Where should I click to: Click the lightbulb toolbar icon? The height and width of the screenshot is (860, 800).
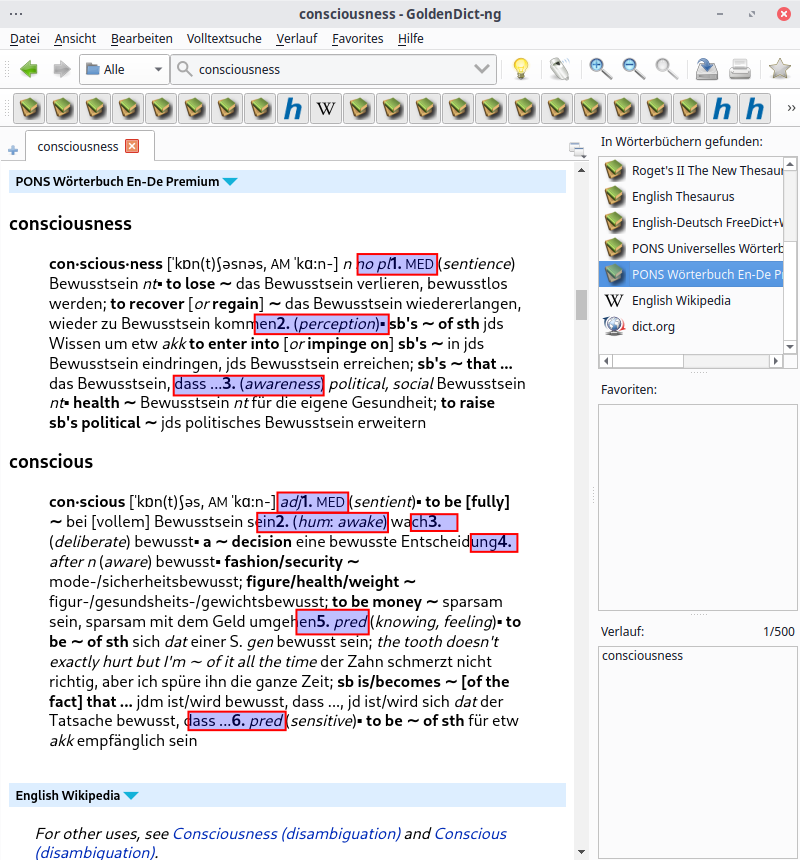click(520, 69)
